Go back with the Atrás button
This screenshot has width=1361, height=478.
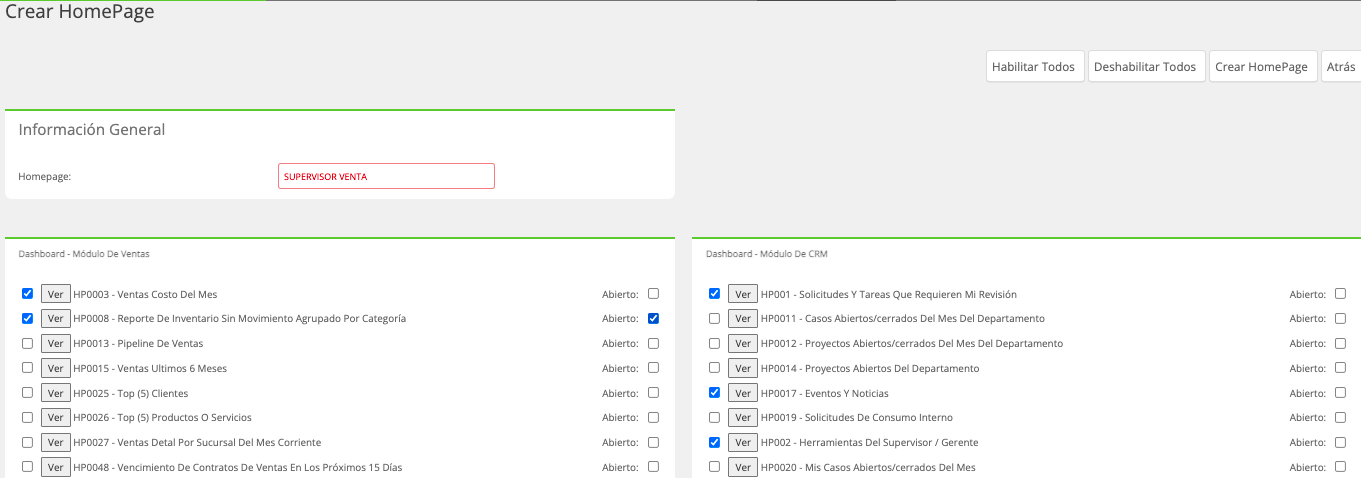1340,67
